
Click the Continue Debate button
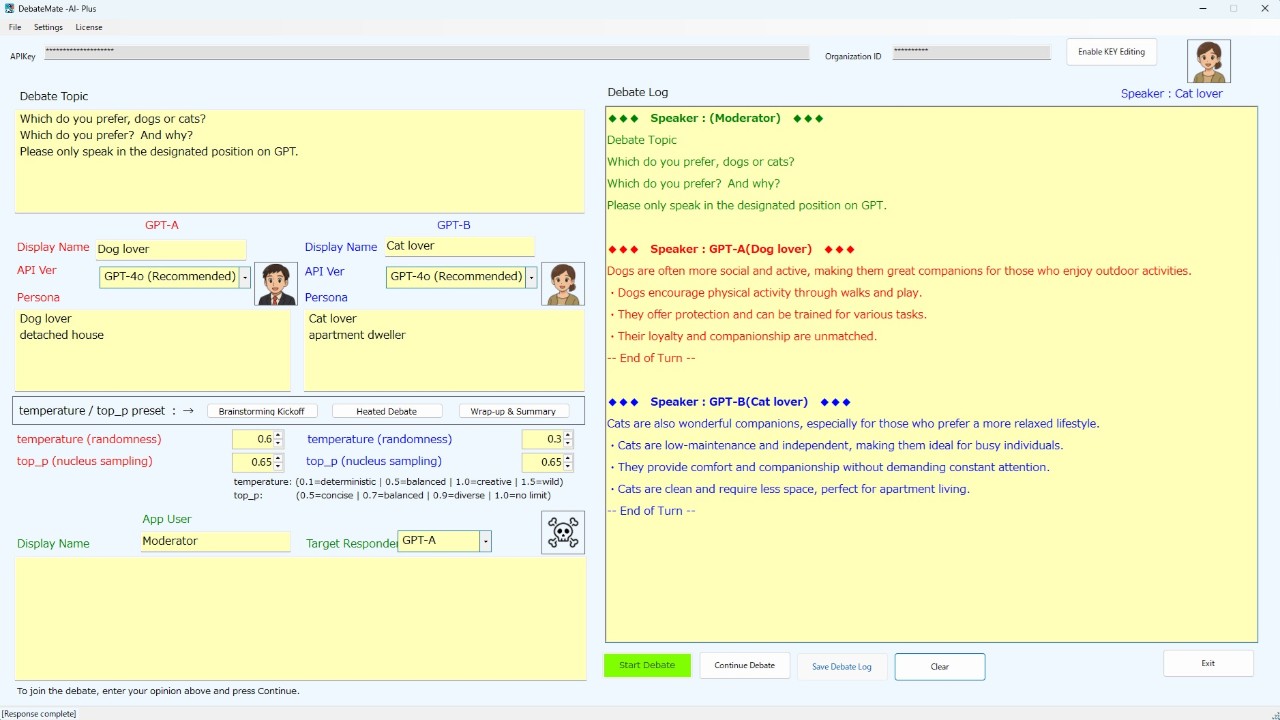tap(744, 666)
